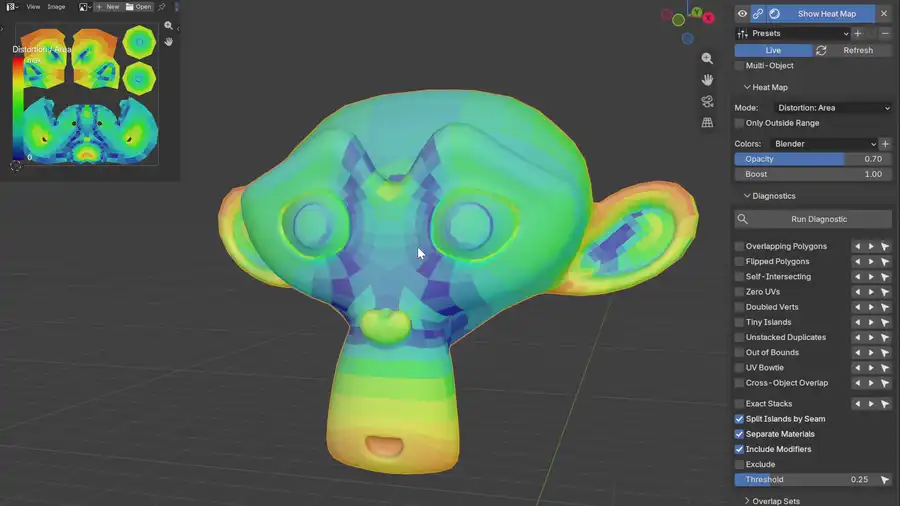The image size is (900, 506).
Task: Check the Overlapping Polygons box
Action: (739, 246)
